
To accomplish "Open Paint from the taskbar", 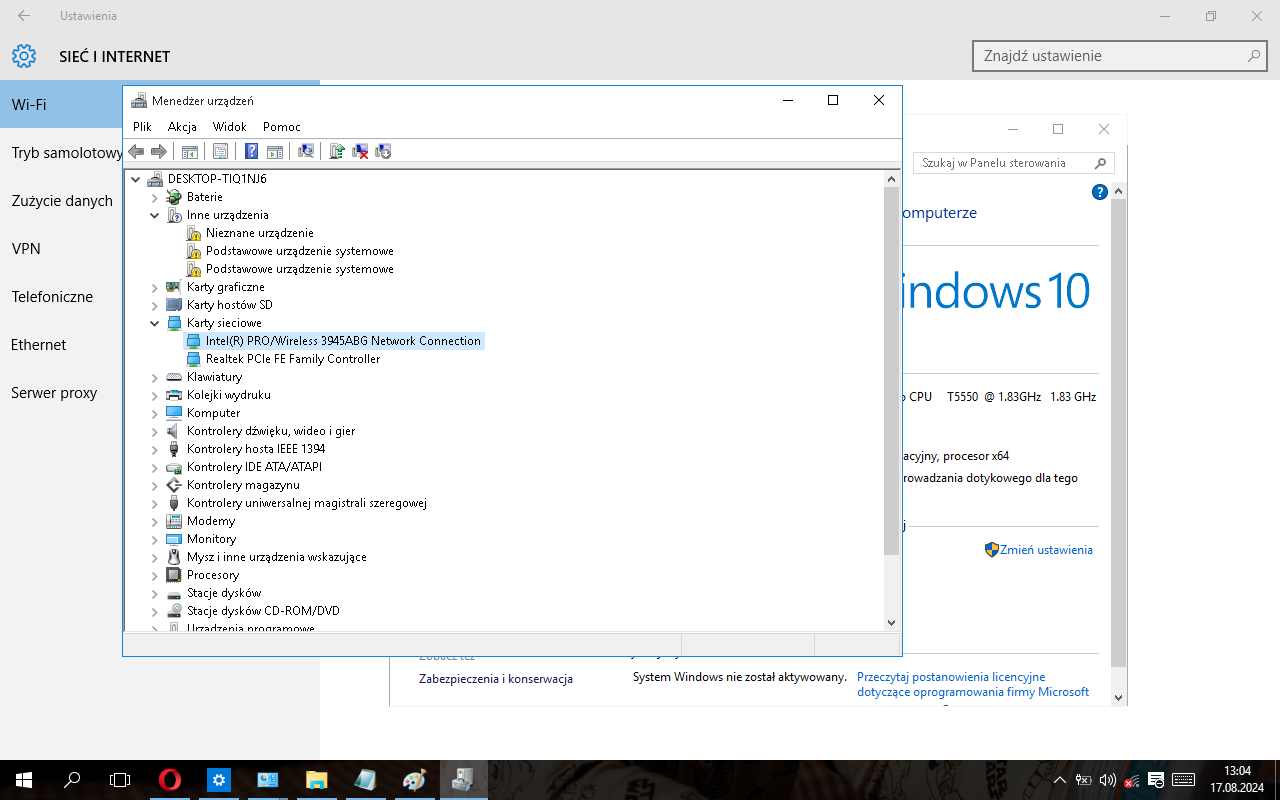I will tap(414, 780).
